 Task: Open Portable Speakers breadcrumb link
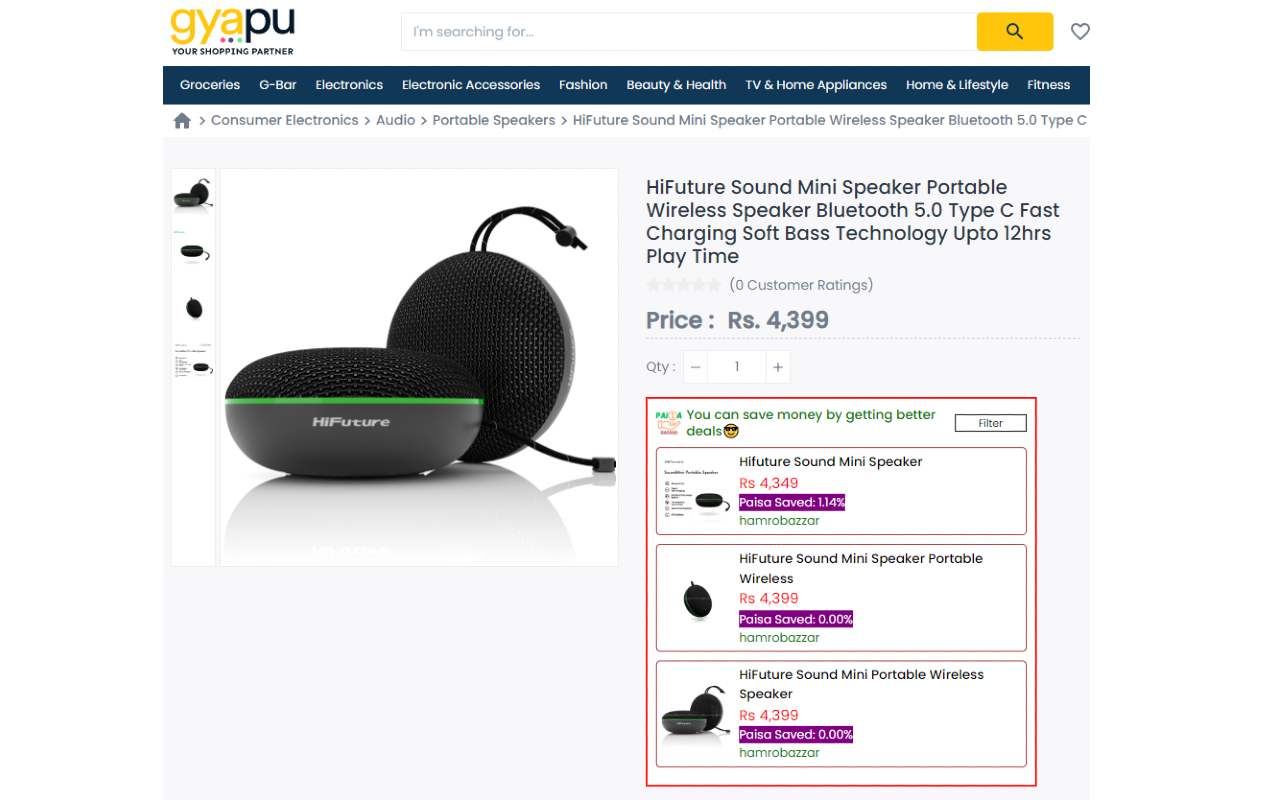click(x=494, y=120)
